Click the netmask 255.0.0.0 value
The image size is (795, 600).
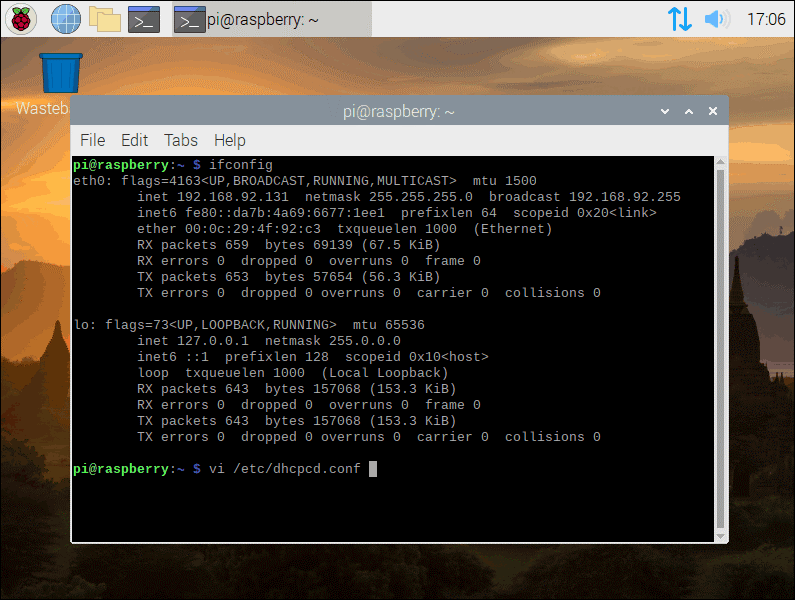tap(365, 341)
